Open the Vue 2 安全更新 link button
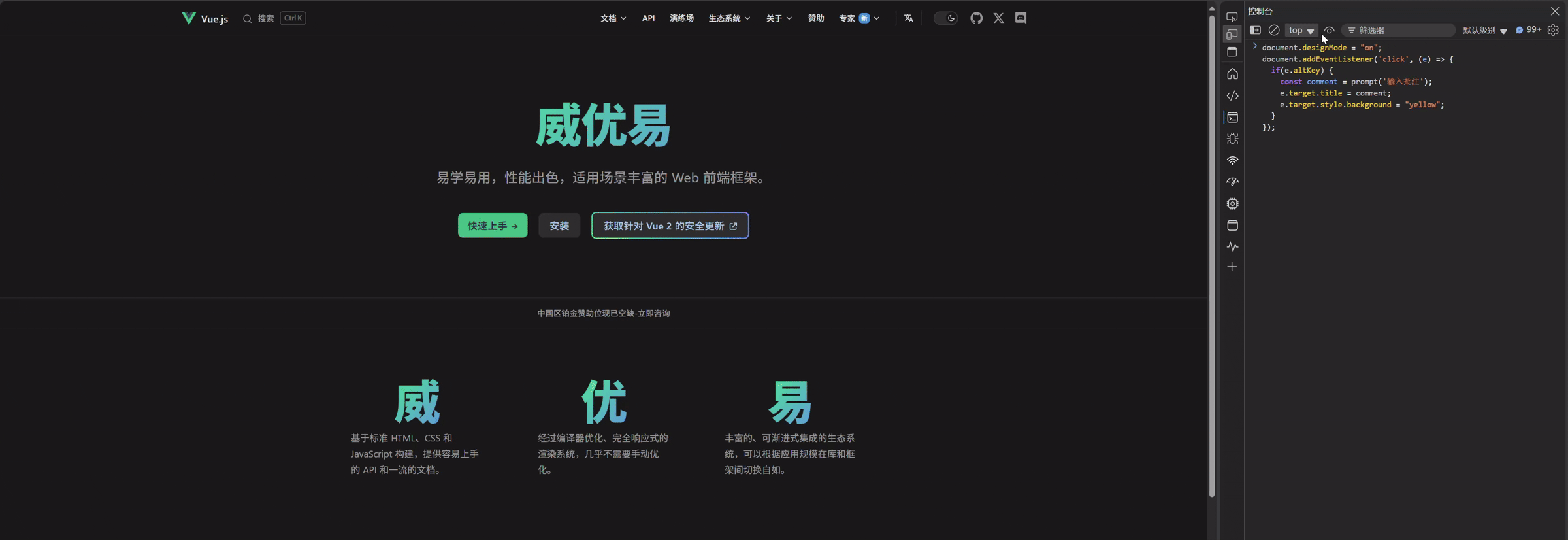The image size is (1568, 540). (670, 226)
